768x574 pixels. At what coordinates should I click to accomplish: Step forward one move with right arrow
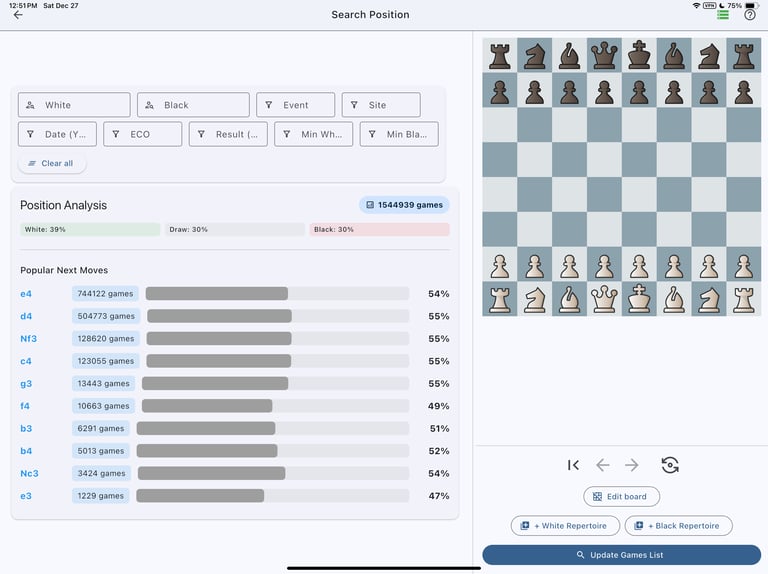tap(632, 465)
